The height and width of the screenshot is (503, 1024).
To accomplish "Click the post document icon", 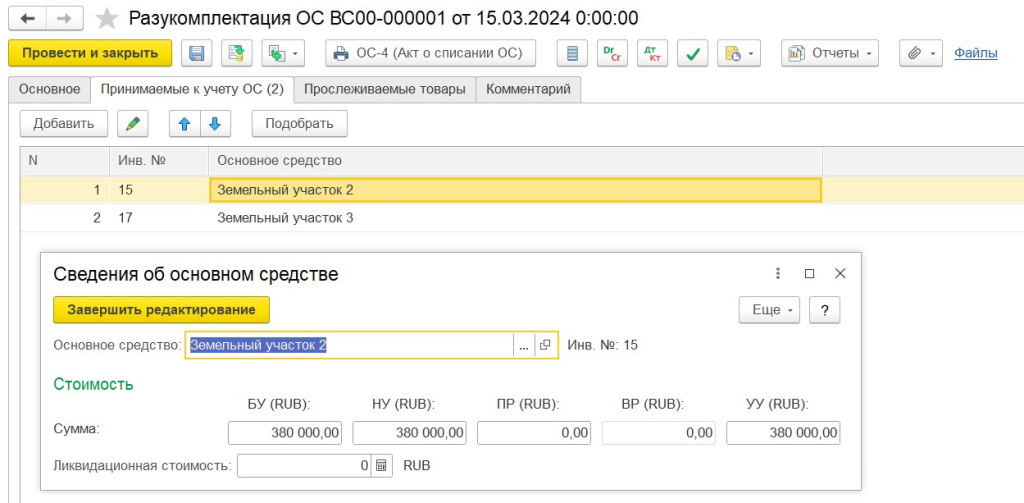I will coord(237,53).
